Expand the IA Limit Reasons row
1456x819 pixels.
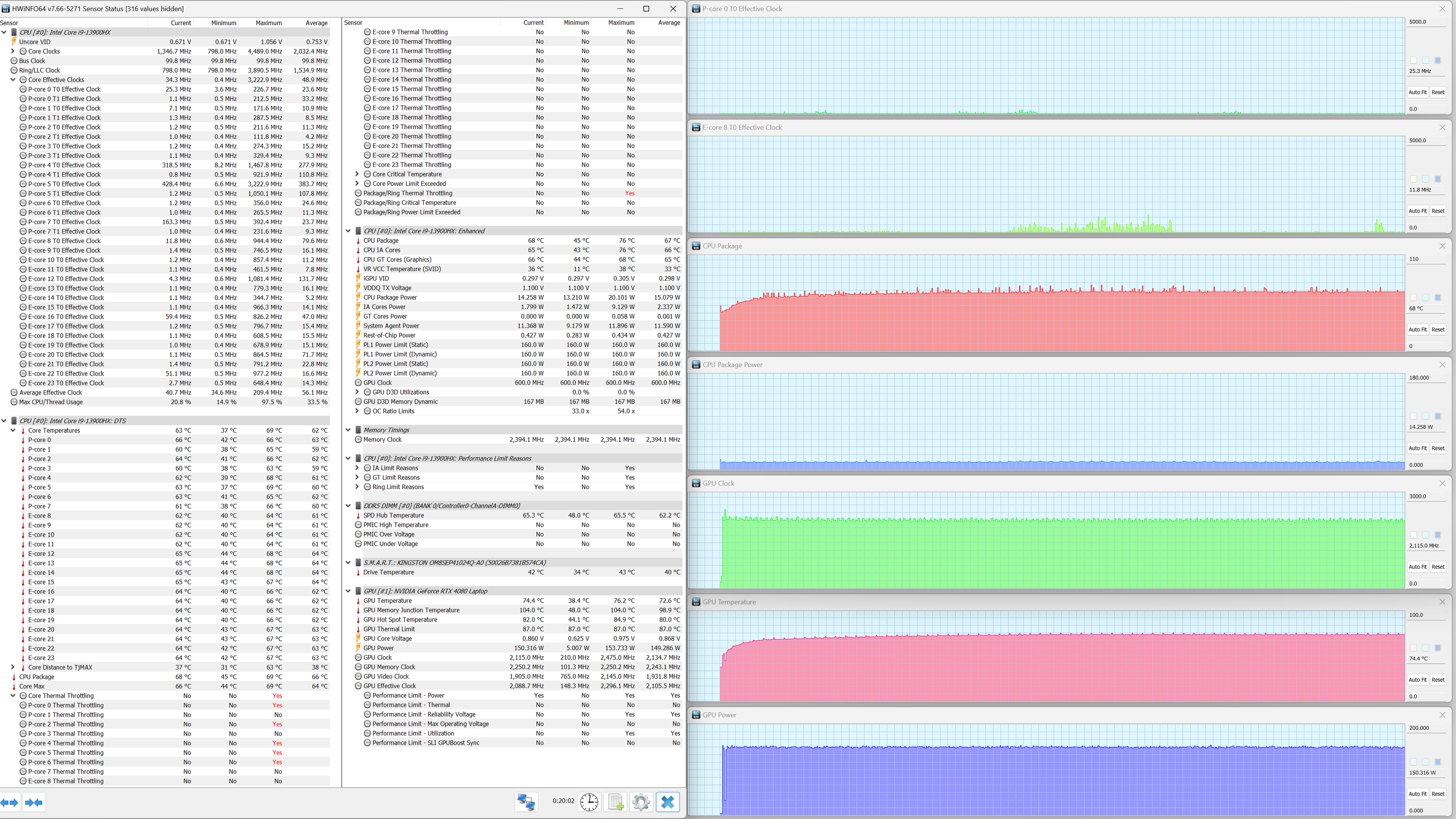click(x=357, y=468)
